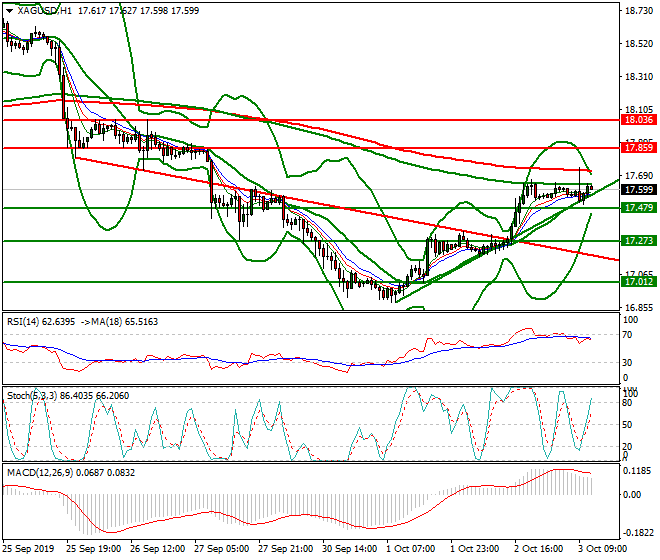Select the MACD scale value 0.1185
The width and height of the screenshot is (660, 560).
tap(637, 471)
